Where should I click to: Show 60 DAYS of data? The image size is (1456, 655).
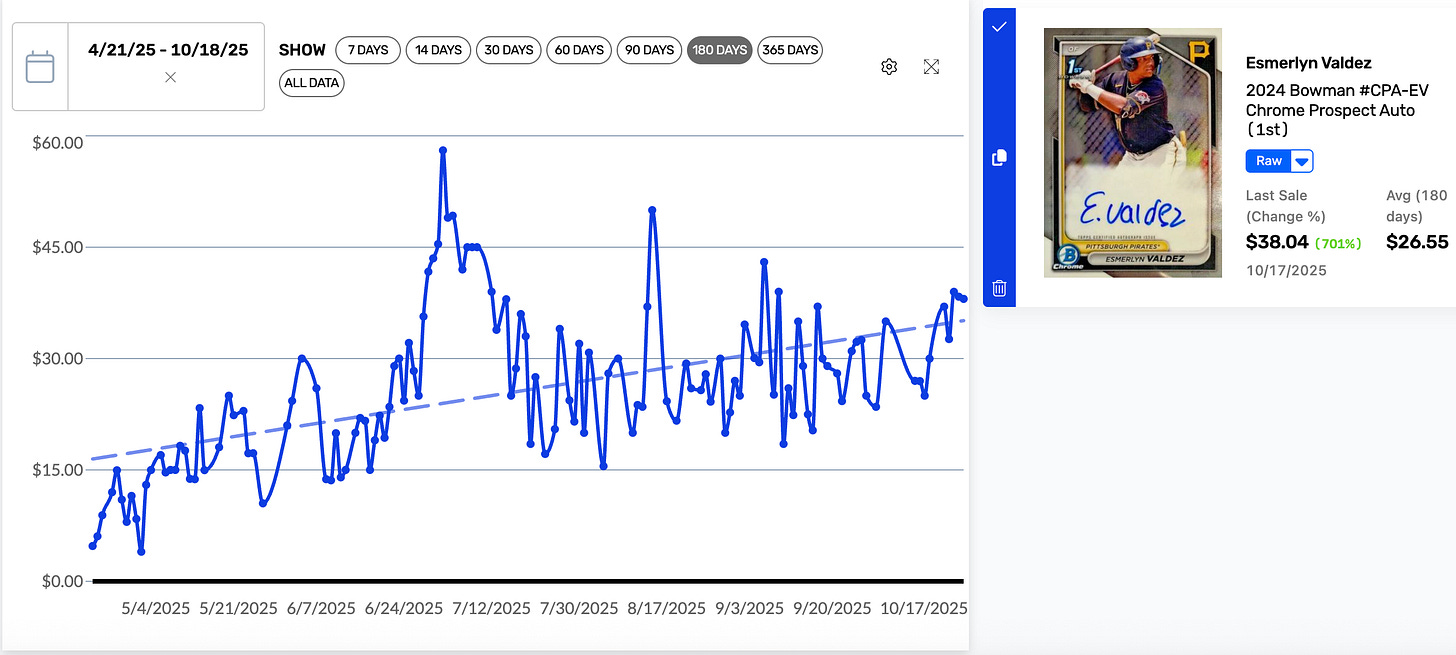click(579, 50)
